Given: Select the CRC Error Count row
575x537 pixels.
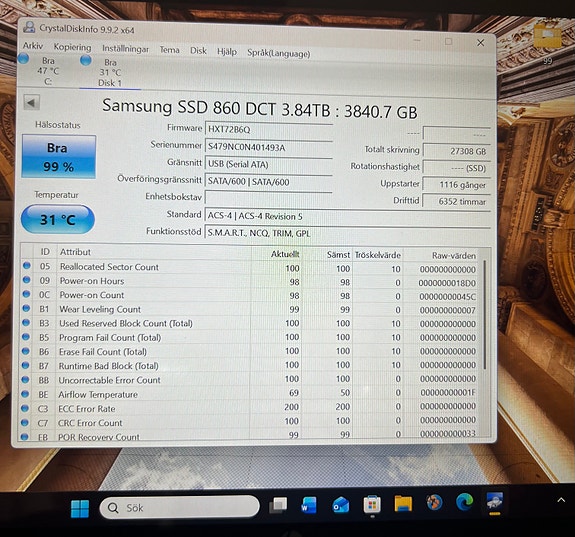Looking at the screenshot, I should tap(249, 421).
